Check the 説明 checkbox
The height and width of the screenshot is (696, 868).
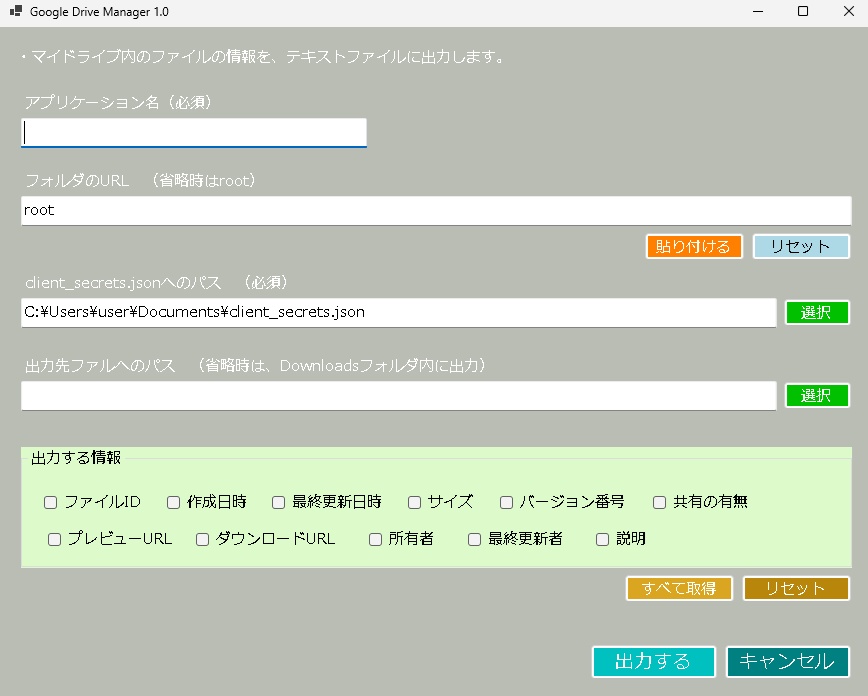tap(602, 540)
